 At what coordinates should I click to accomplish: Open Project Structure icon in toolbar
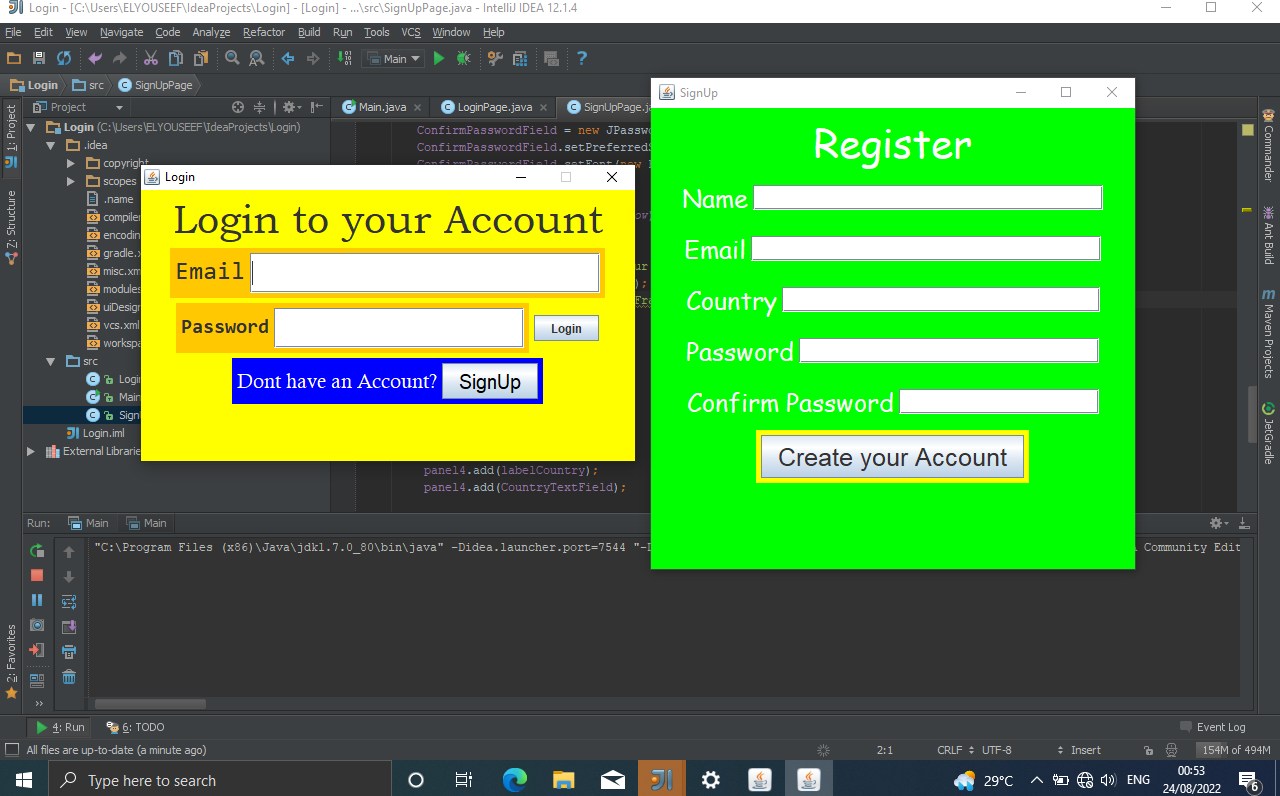coord(520,59)
